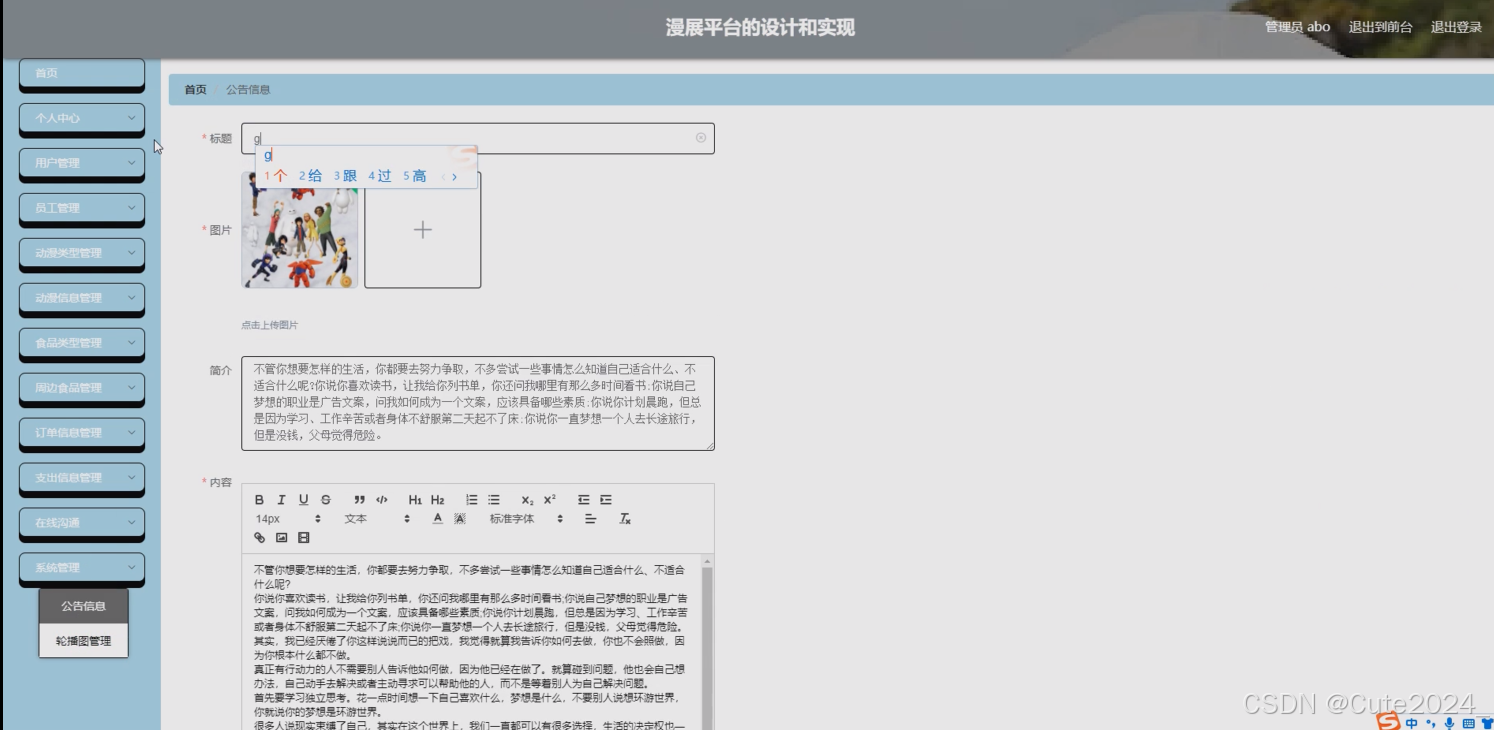Image resolution: width=1494 pixels, height=730 pixels.
Task: Expand the 用户管理 menu
Action: (x=82, y=163)
